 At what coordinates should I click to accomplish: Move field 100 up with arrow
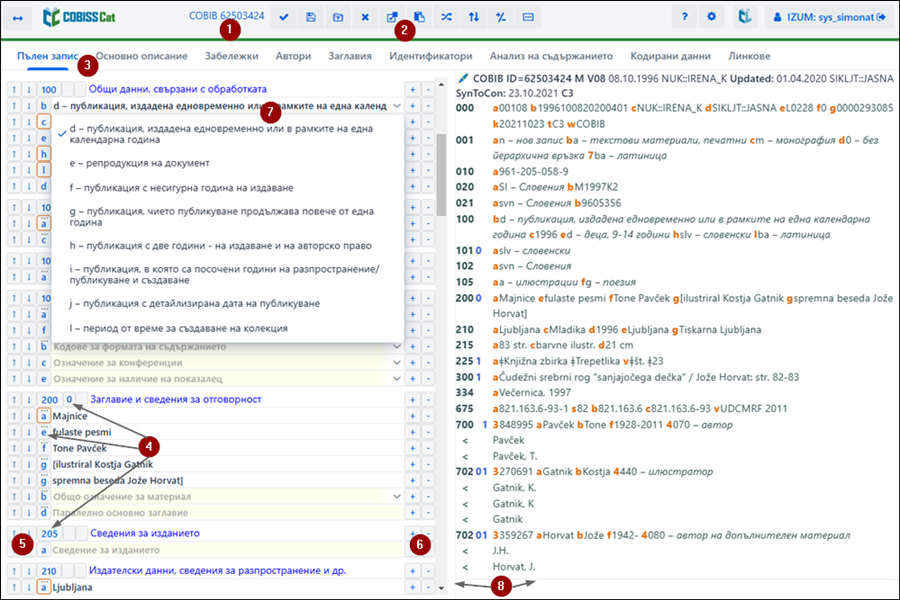pyautogui.click(x=14, y=89)
